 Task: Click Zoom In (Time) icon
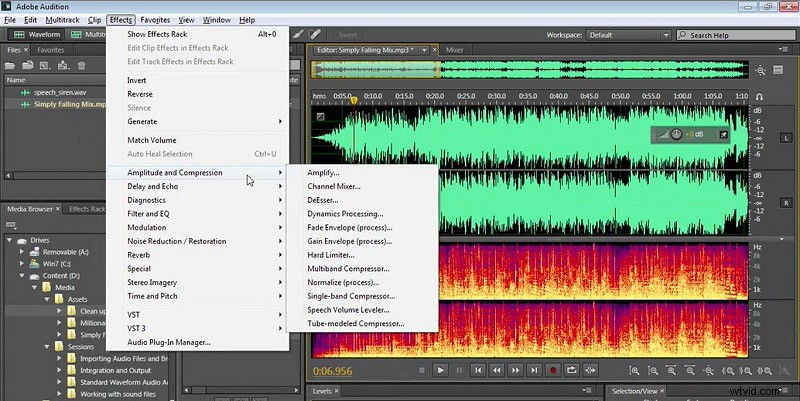(x=671, y=371)
